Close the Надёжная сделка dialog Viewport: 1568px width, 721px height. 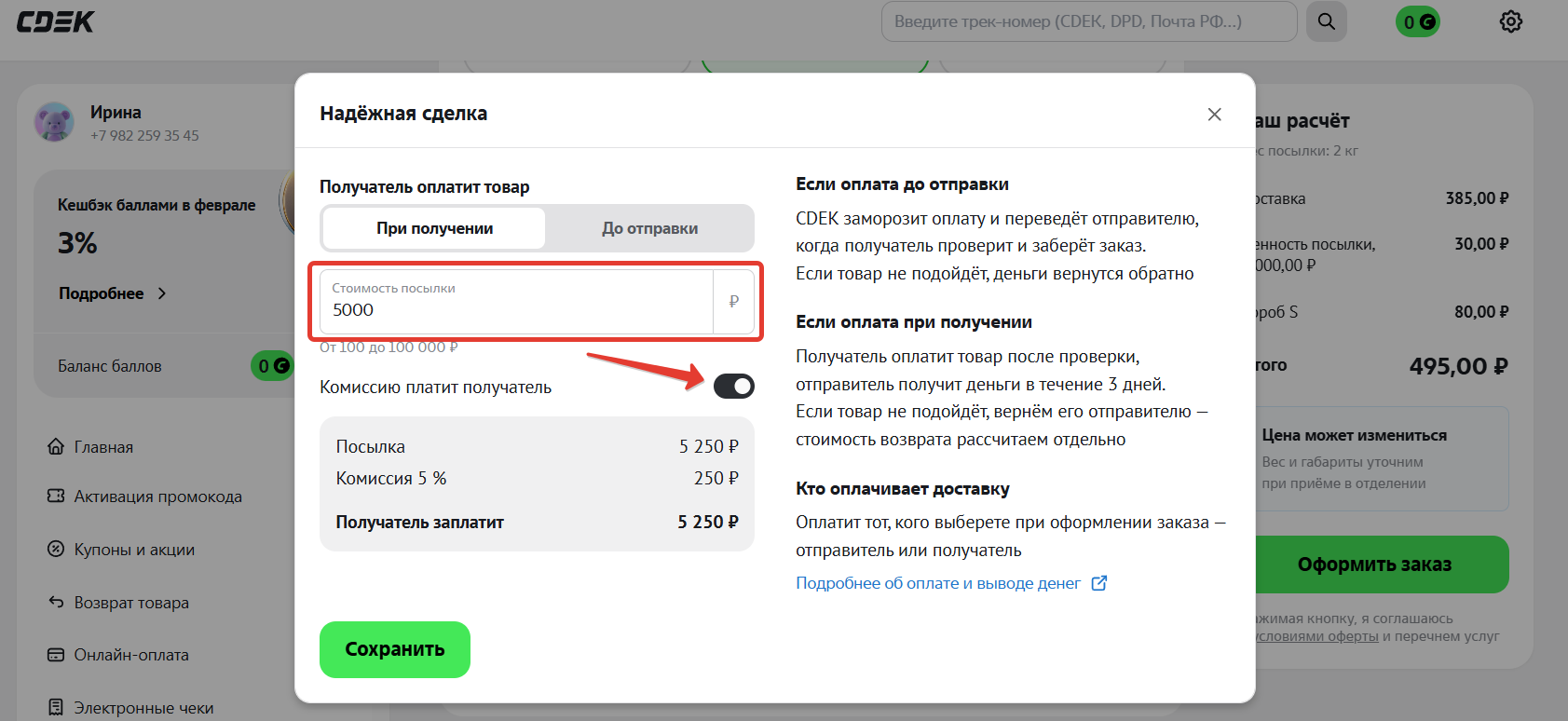1215,114
